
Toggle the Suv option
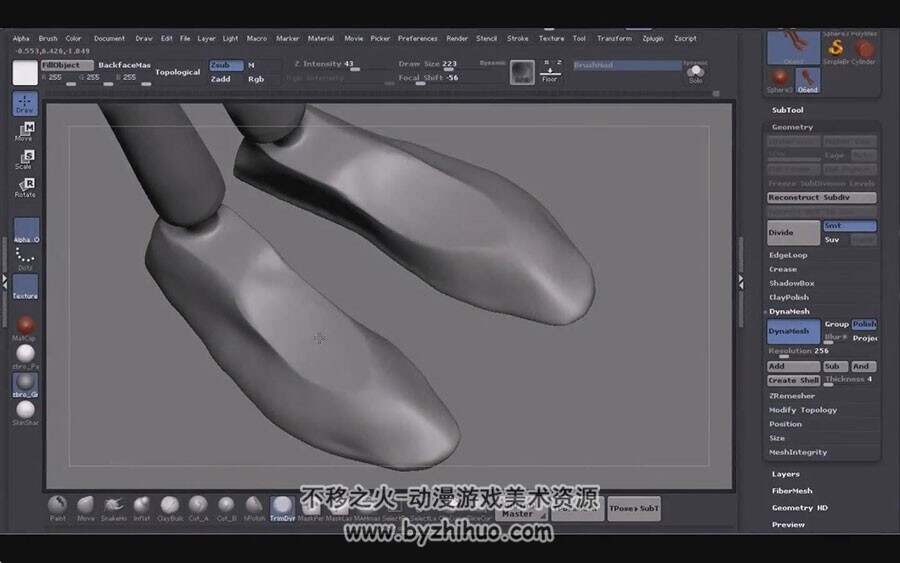pyautogui.click(x=832, y=239)
